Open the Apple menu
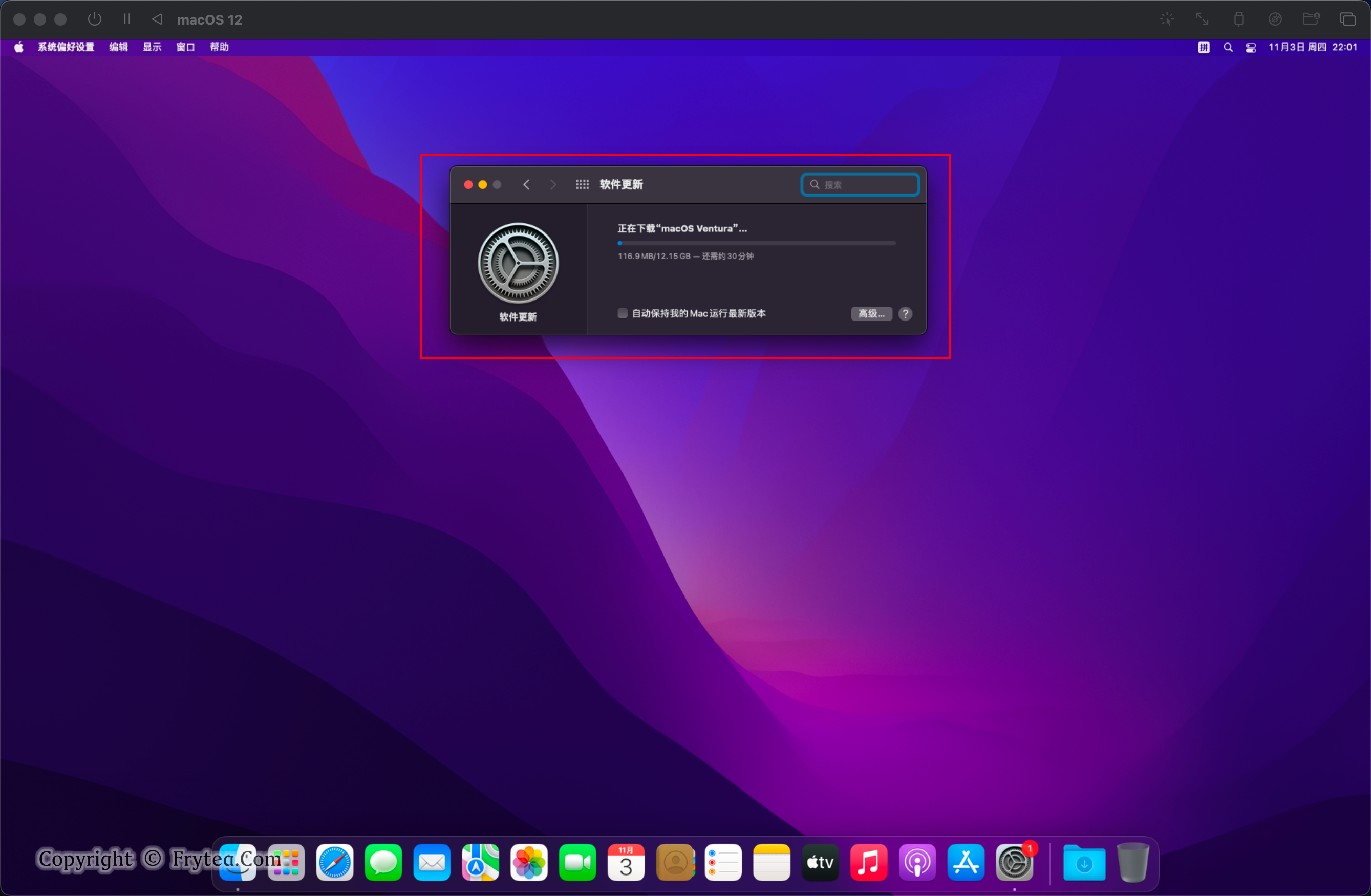The width and height of the screenshot is (1371, 896). tap(19, 47)
